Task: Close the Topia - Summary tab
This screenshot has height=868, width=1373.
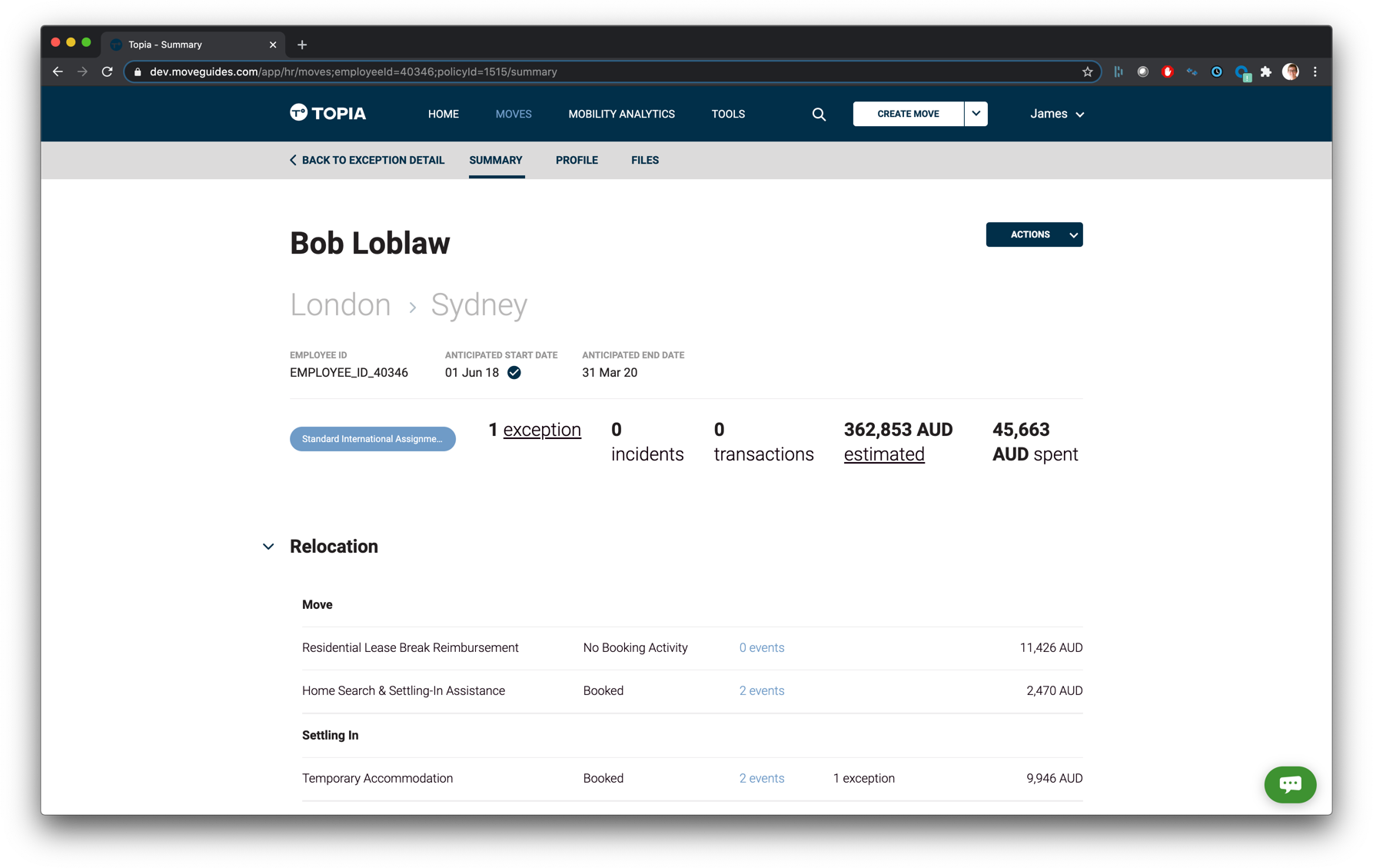Action: coord(273,45)
